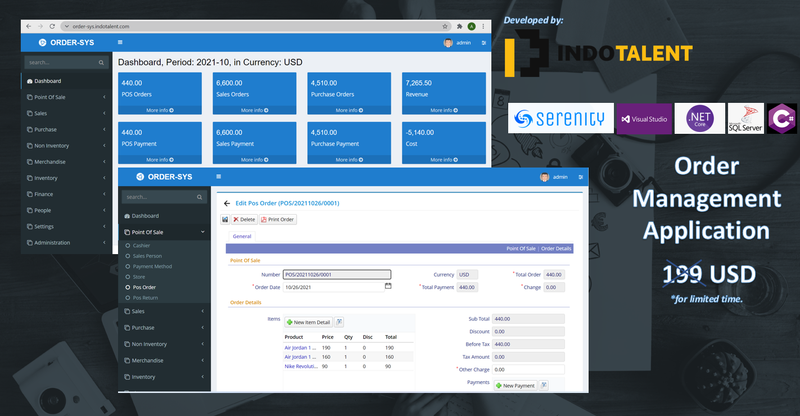Click the Number field POS/20211026/0001
This screenshot has width=800, height=416.
tap(337, 275)
